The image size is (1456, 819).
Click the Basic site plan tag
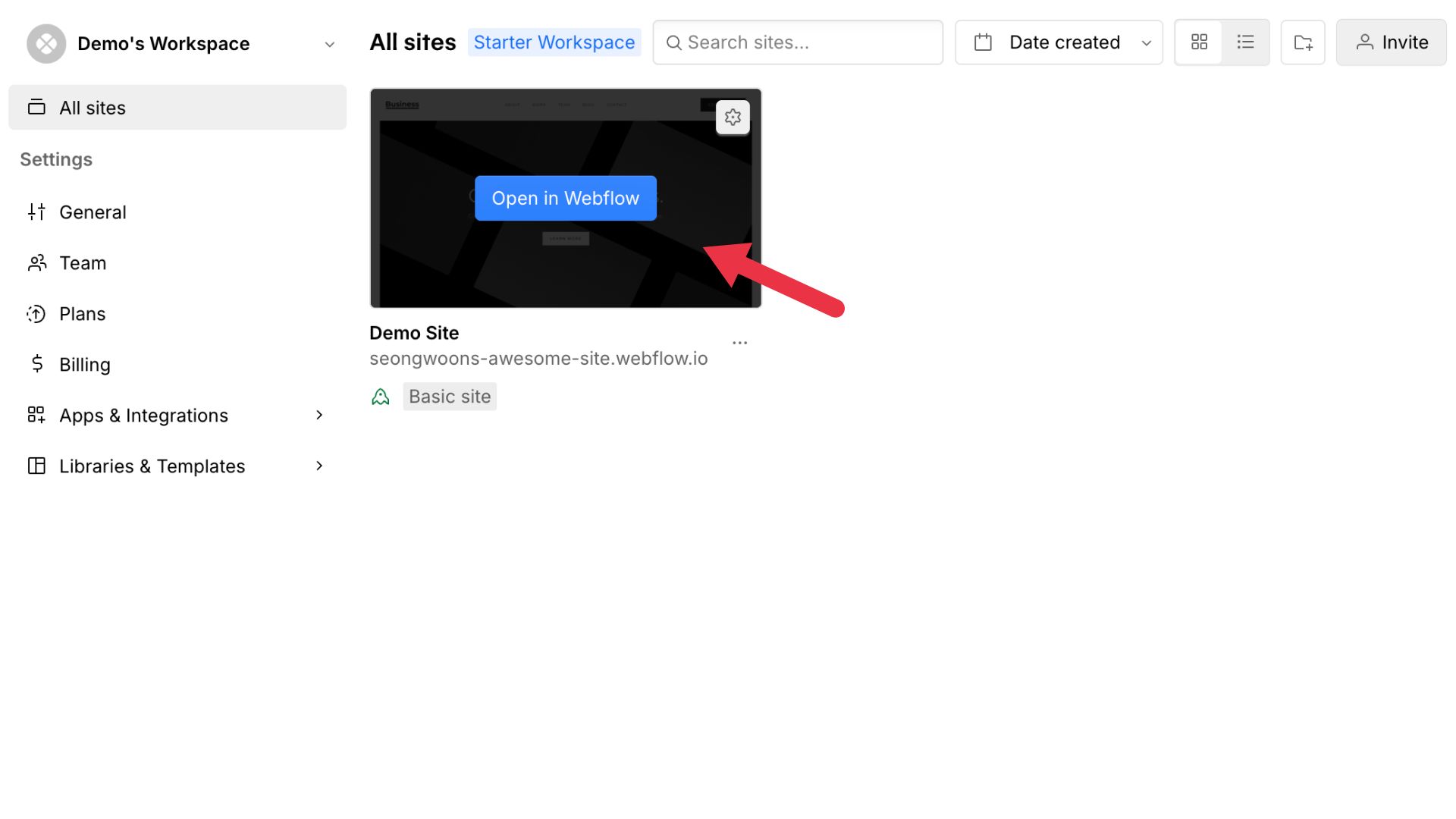[x=450, y=397]
